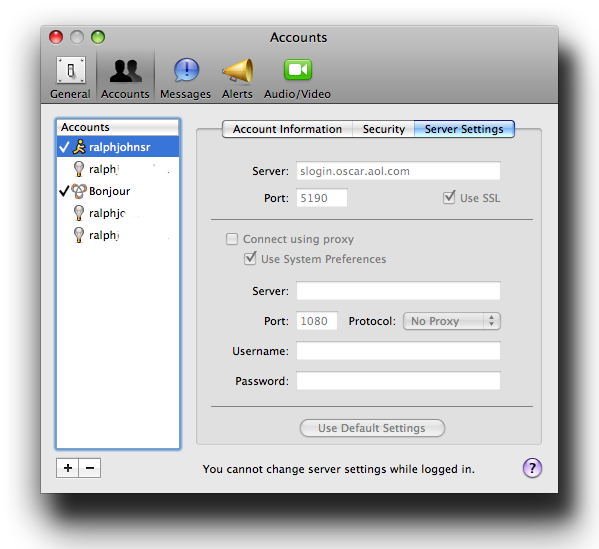Select the ralphjohnsr AIM account

[x=118, y=147]
